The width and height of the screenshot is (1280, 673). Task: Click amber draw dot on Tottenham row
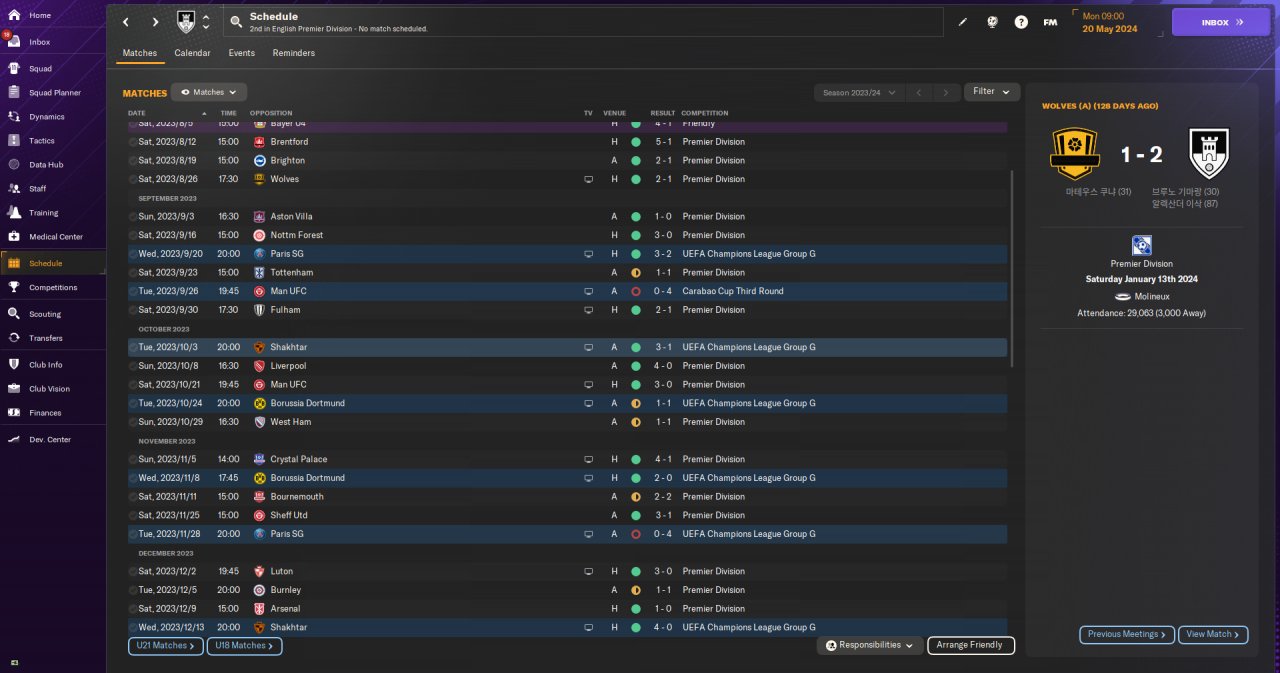pyautogui.click(x=635, y=272)
